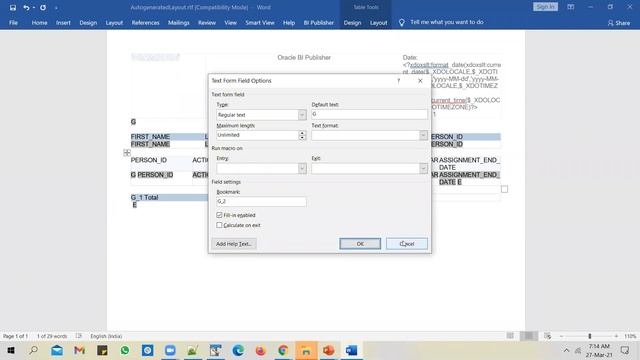The height and width of the screenshot is (360, 640).
Task: Open the View tab
Action: 231,23
